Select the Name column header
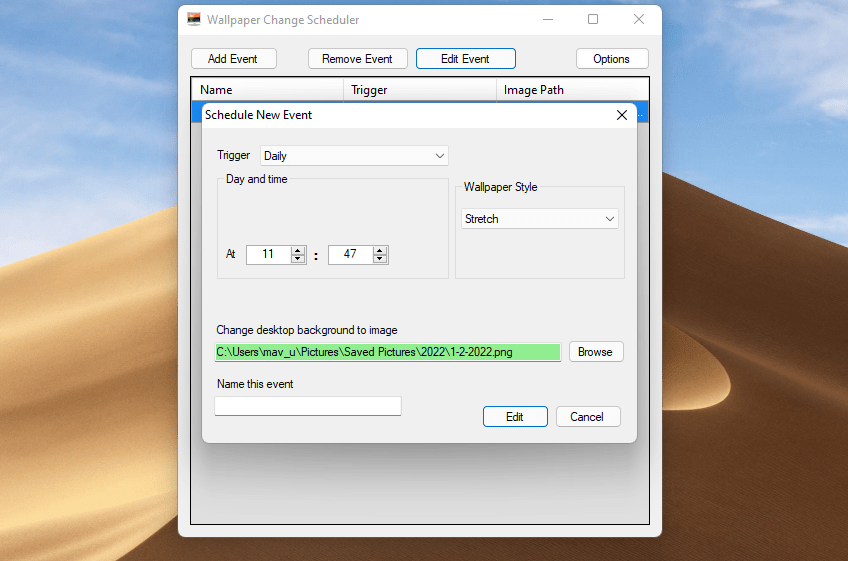The image size is (848, 561). click(x=268, y=90)
